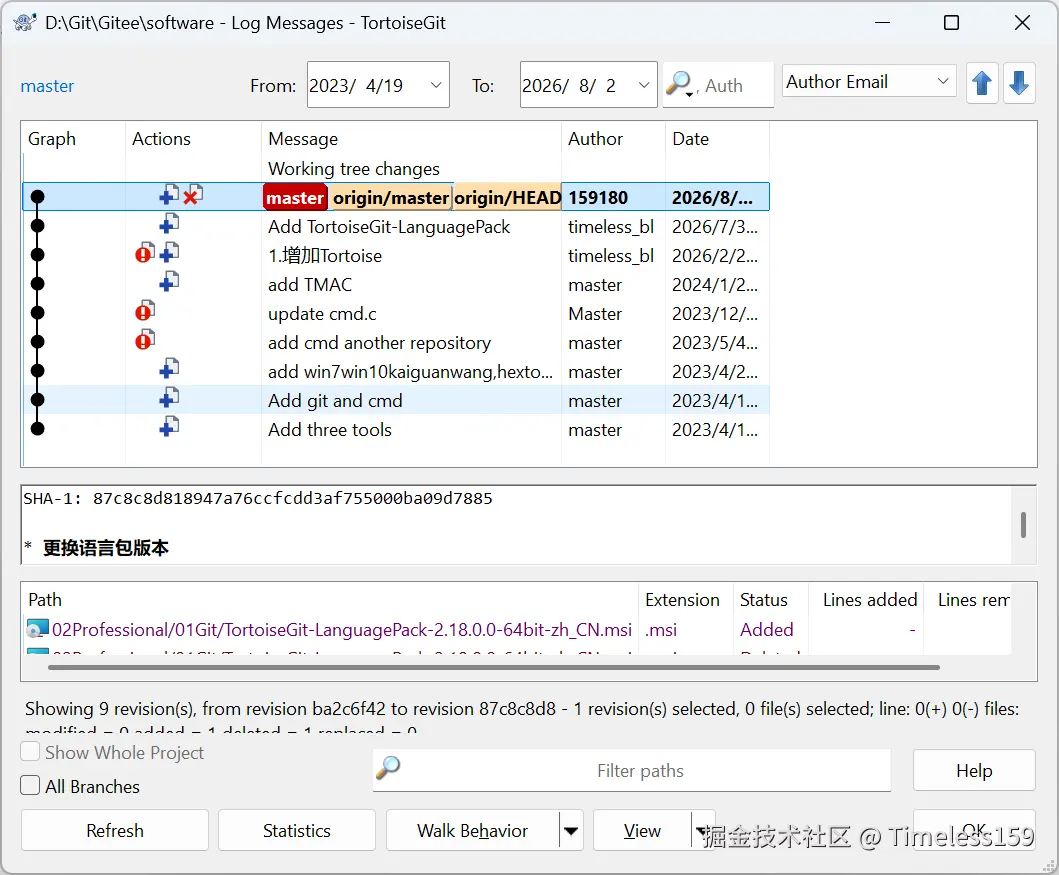The width and height of the screenshot is (1059, 875).
Task: Select the Add TortoiseGit-LanguagePack commit message
Action: (x=389, y=226)
